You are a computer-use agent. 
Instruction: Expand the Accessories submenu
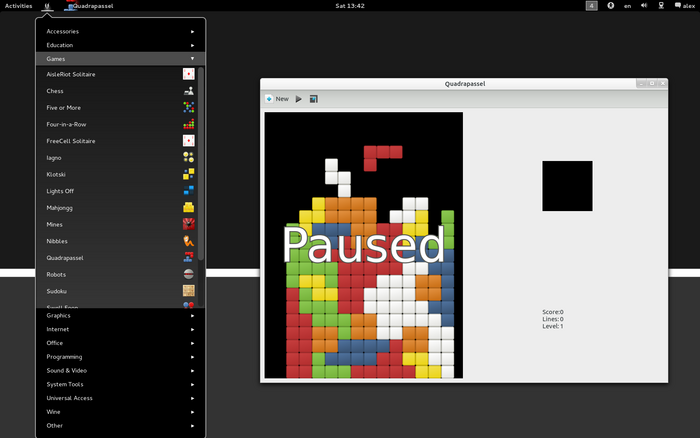point(120,31)
